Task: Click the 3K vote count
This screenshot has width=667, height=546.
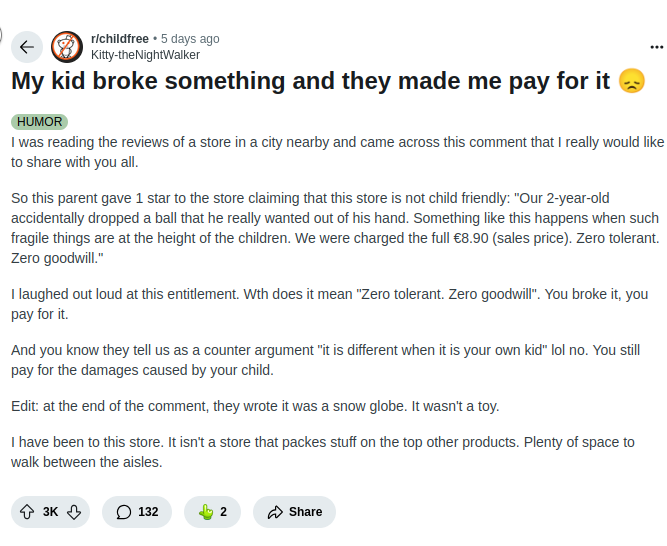Action: [50, 512]
